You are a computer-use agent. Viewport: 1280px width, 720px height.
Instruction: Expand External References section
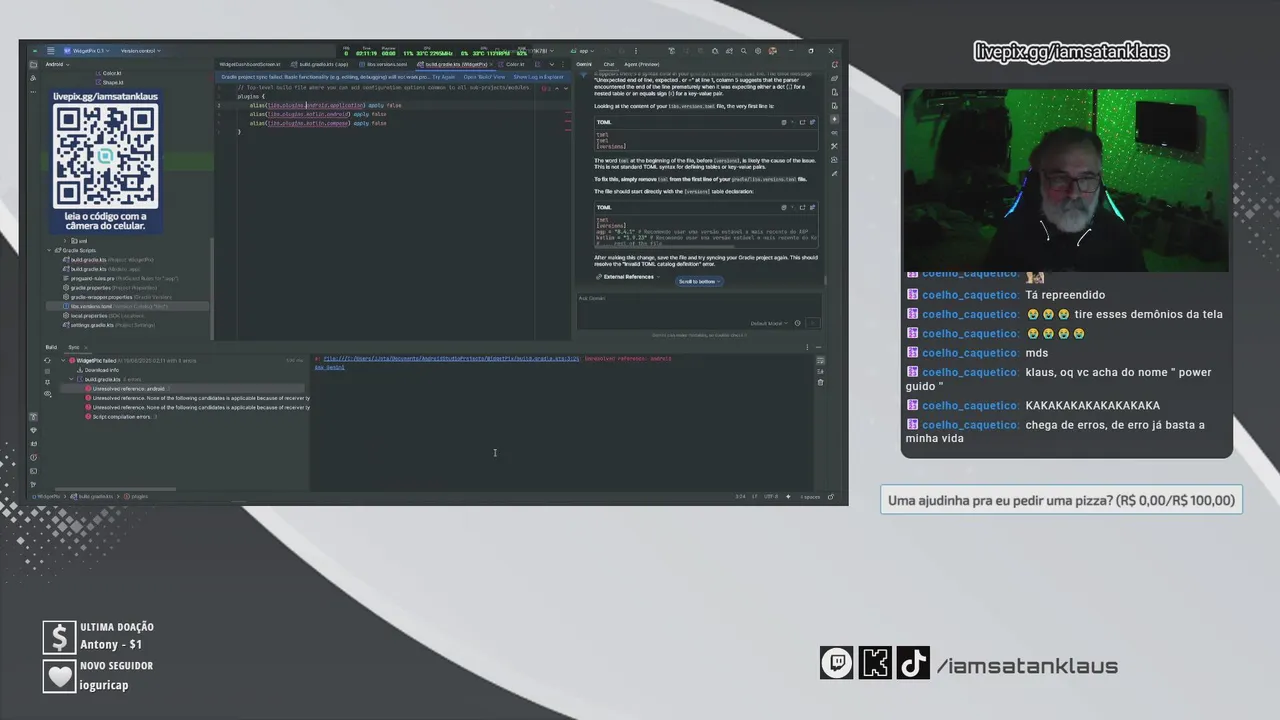coord(628,277)
